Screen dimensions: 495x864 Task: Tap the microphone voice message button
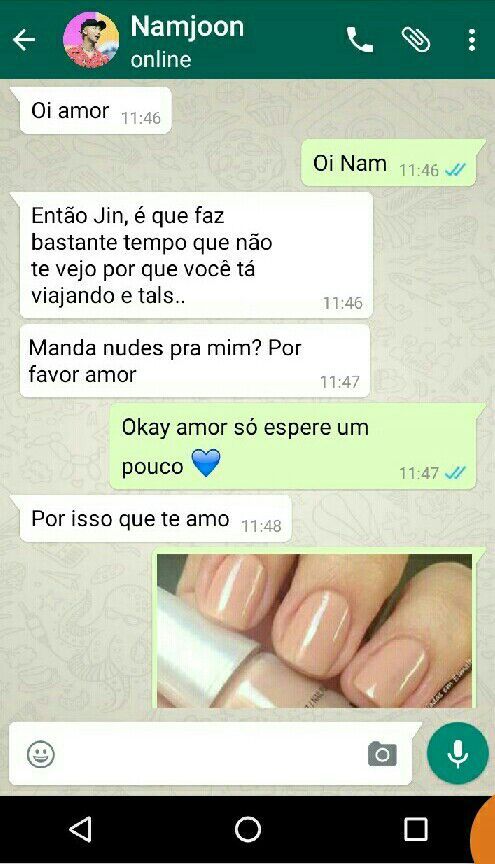(458, 753)
